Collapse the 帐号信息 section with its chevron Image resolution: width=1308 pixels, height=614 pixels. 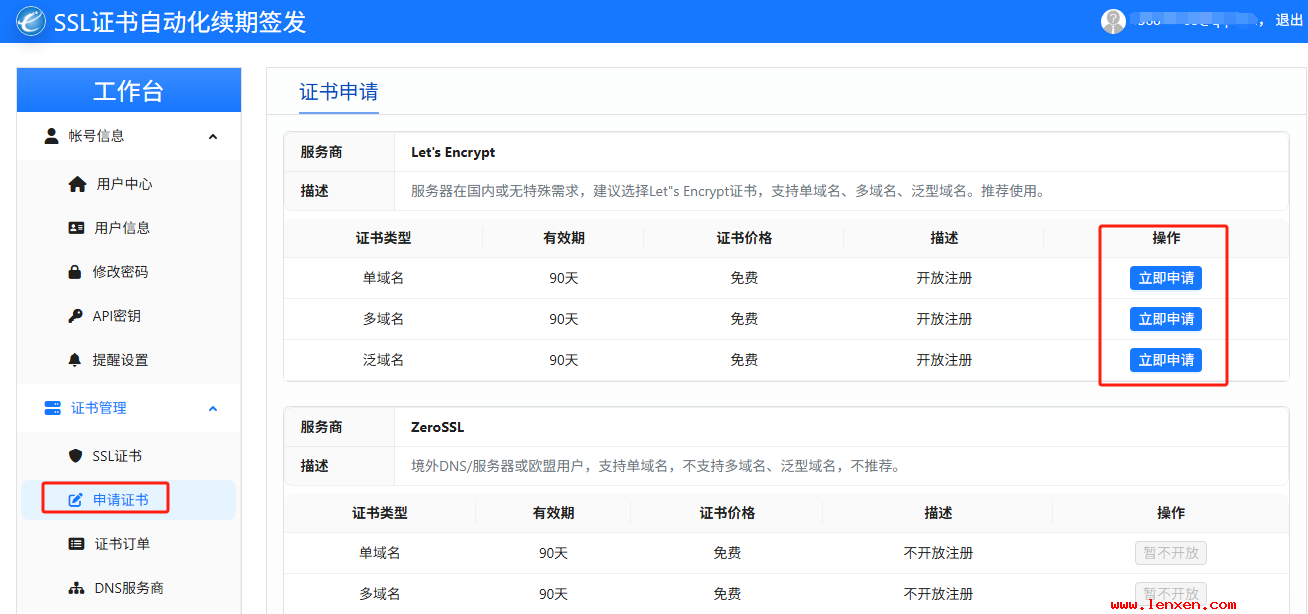[213, 136]
